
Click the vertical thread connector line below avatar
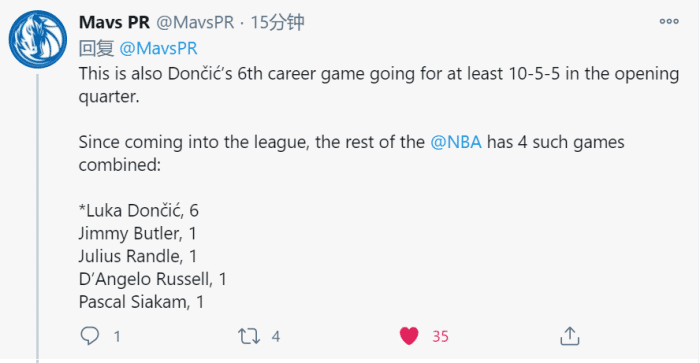(38, 218)
